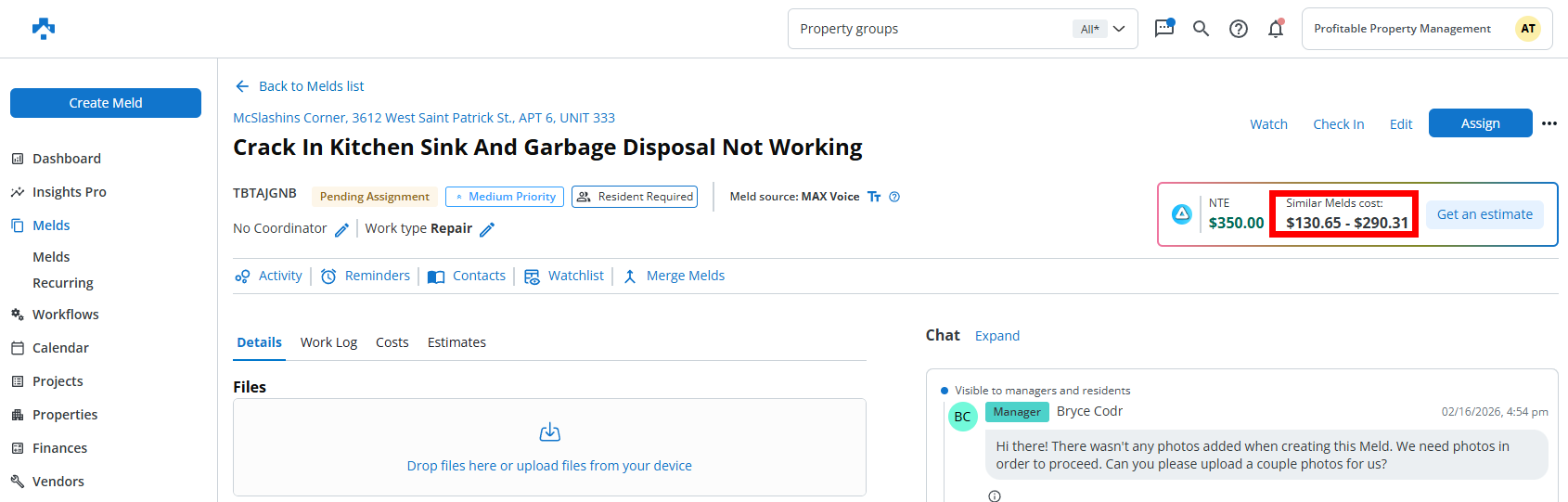Open the help question mark icon
Image resolution: width=1568 pixels, height=502 pixels.
click(x=1238, y=29)
